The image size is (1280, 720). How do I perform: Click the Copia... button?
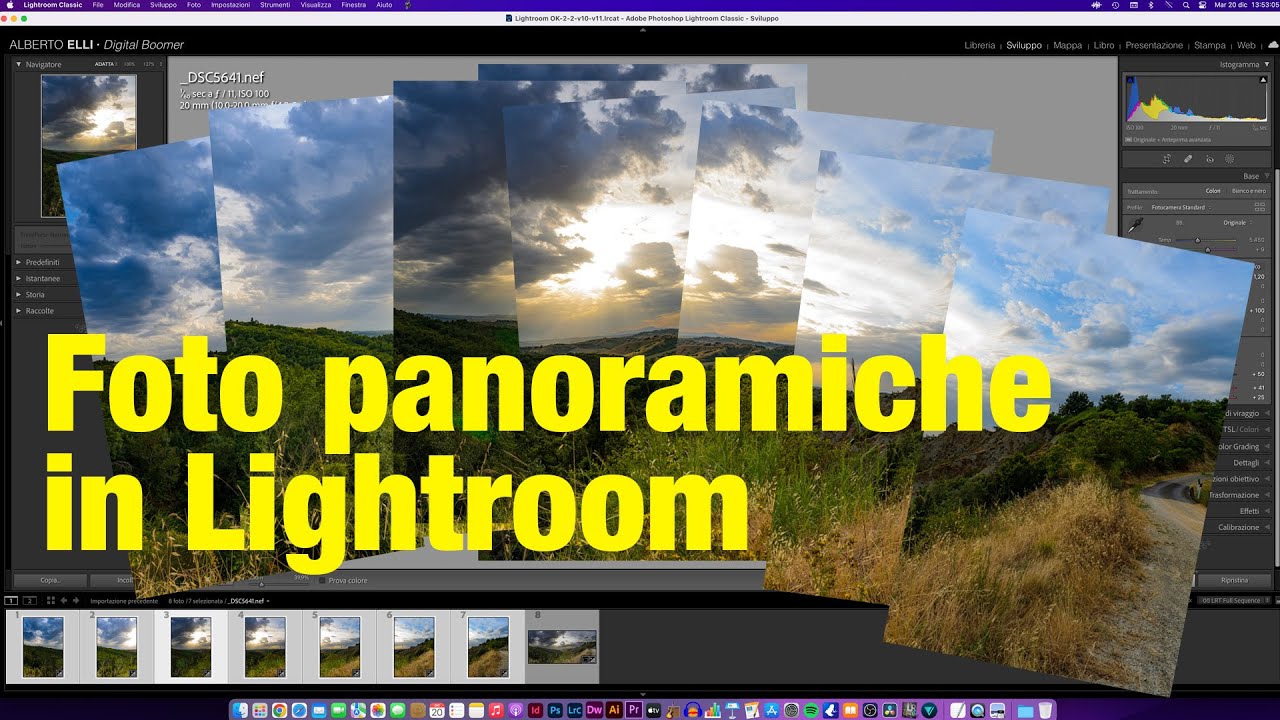[50, 580]
